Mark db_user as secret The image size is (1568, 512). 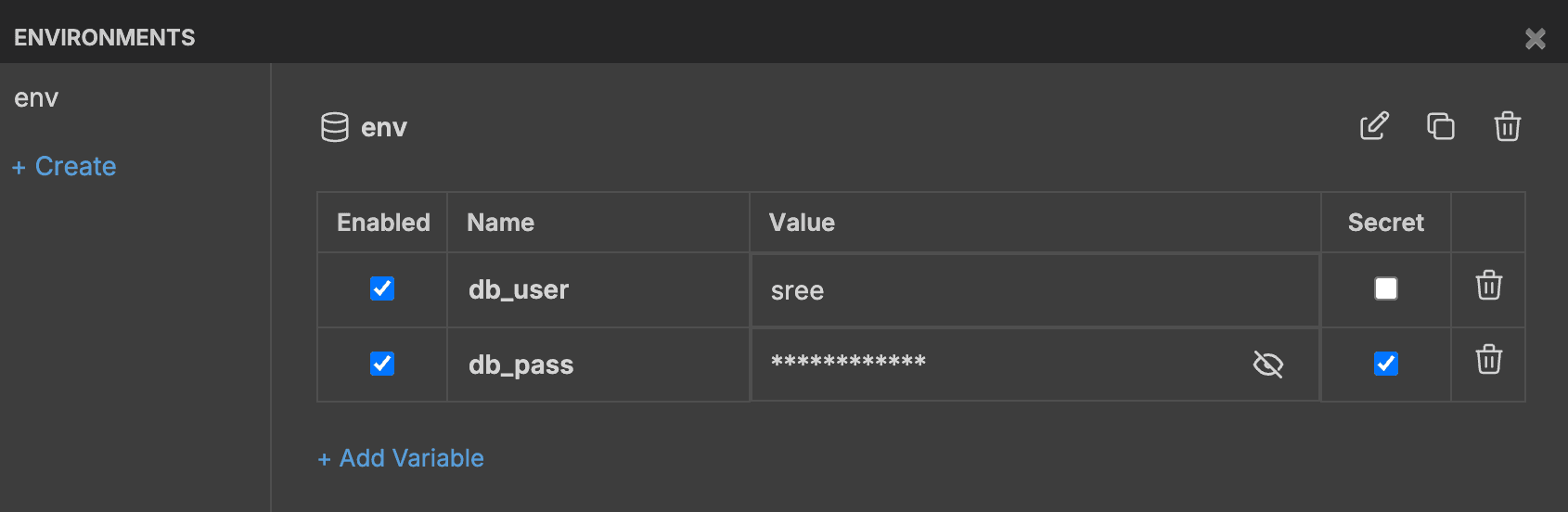click(x=1386, y=288)
